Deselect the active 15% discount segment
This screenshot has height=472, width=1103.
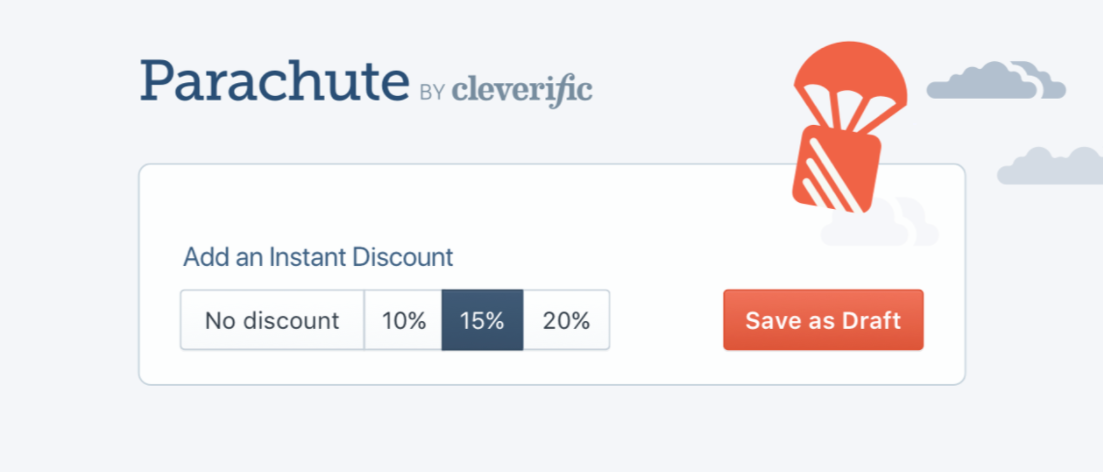click(x=483, y=320)
